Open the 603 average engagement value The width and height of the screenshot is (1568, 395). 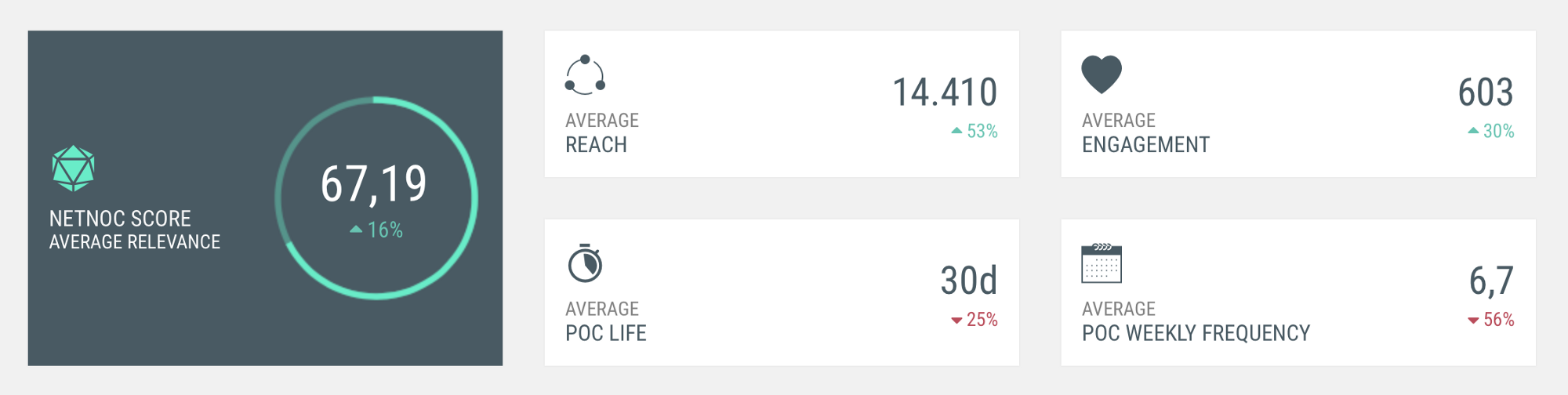click(1486, 92)
